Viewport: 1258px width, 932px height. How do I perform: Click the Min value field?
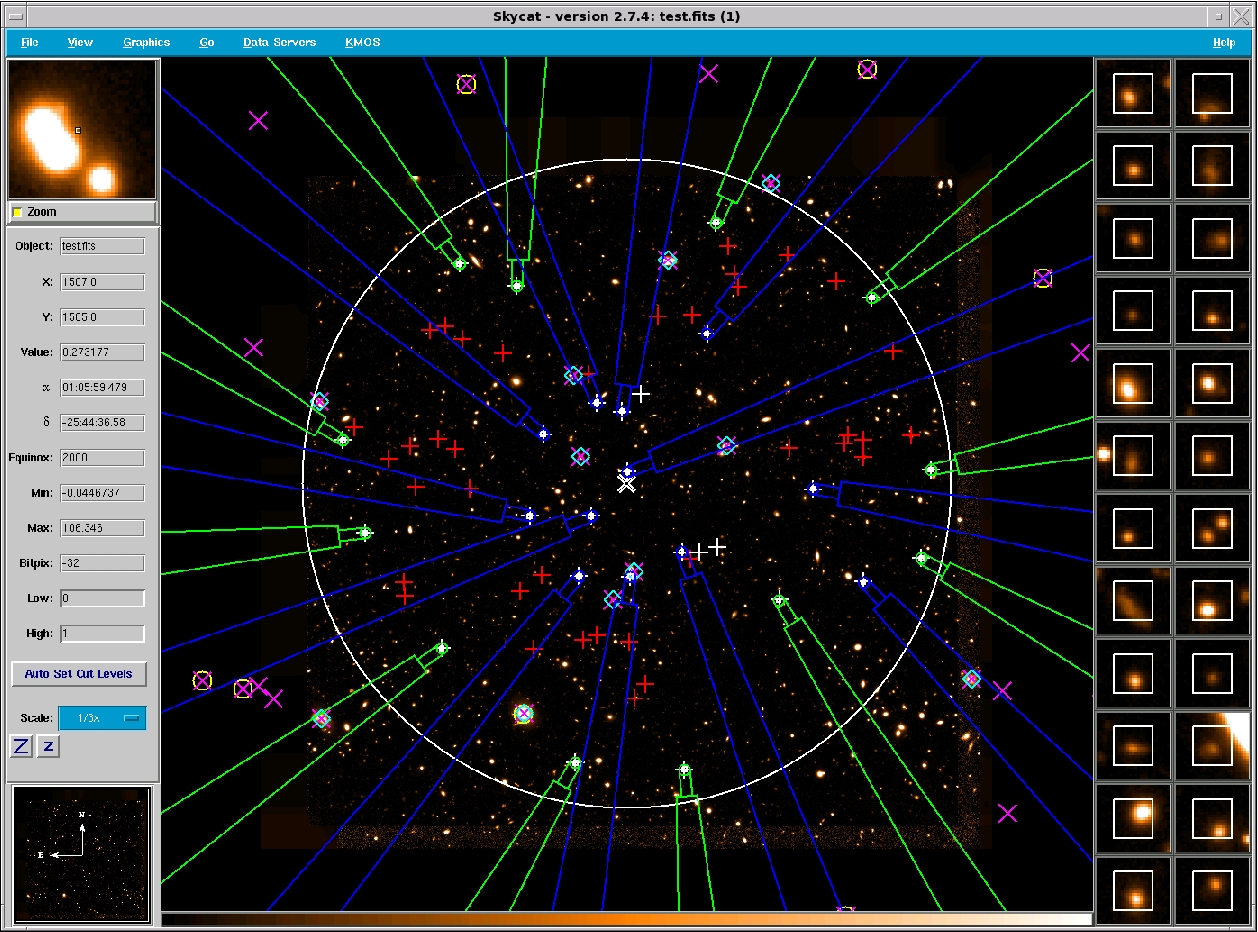pos(102,493)
